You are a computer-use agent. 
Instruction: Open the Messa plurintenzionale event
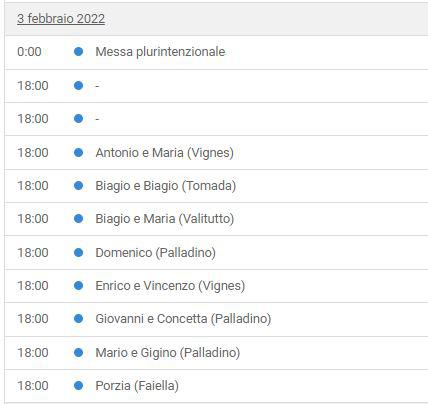point(160,52)
